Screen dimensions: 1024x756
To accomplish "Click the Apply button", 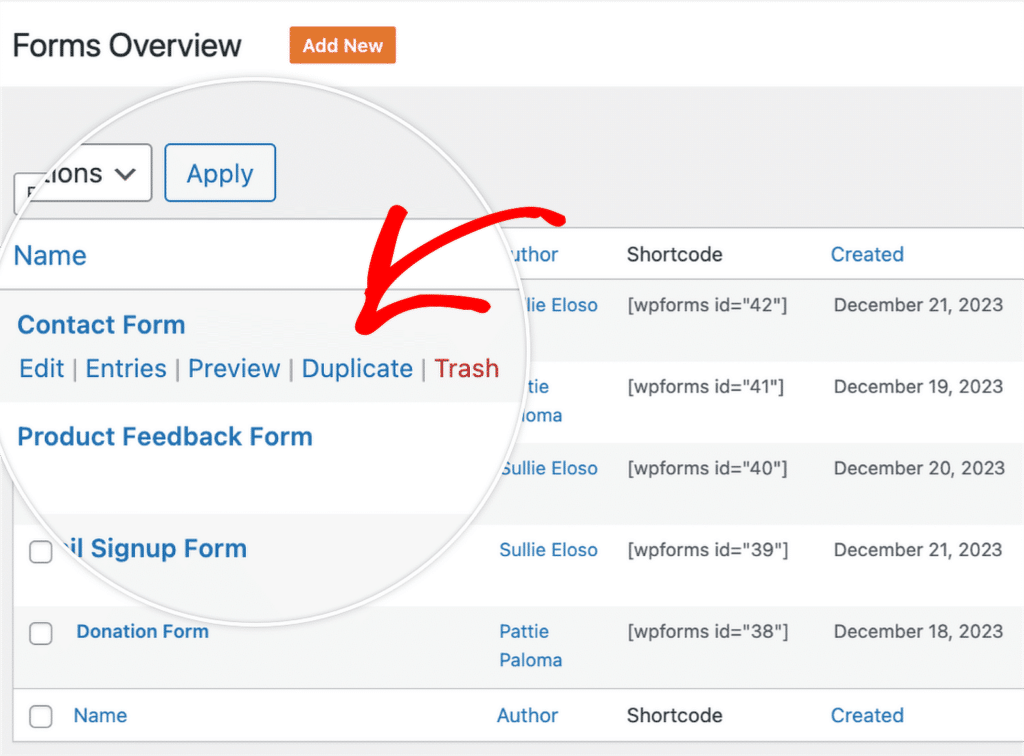I will (219, 172).
